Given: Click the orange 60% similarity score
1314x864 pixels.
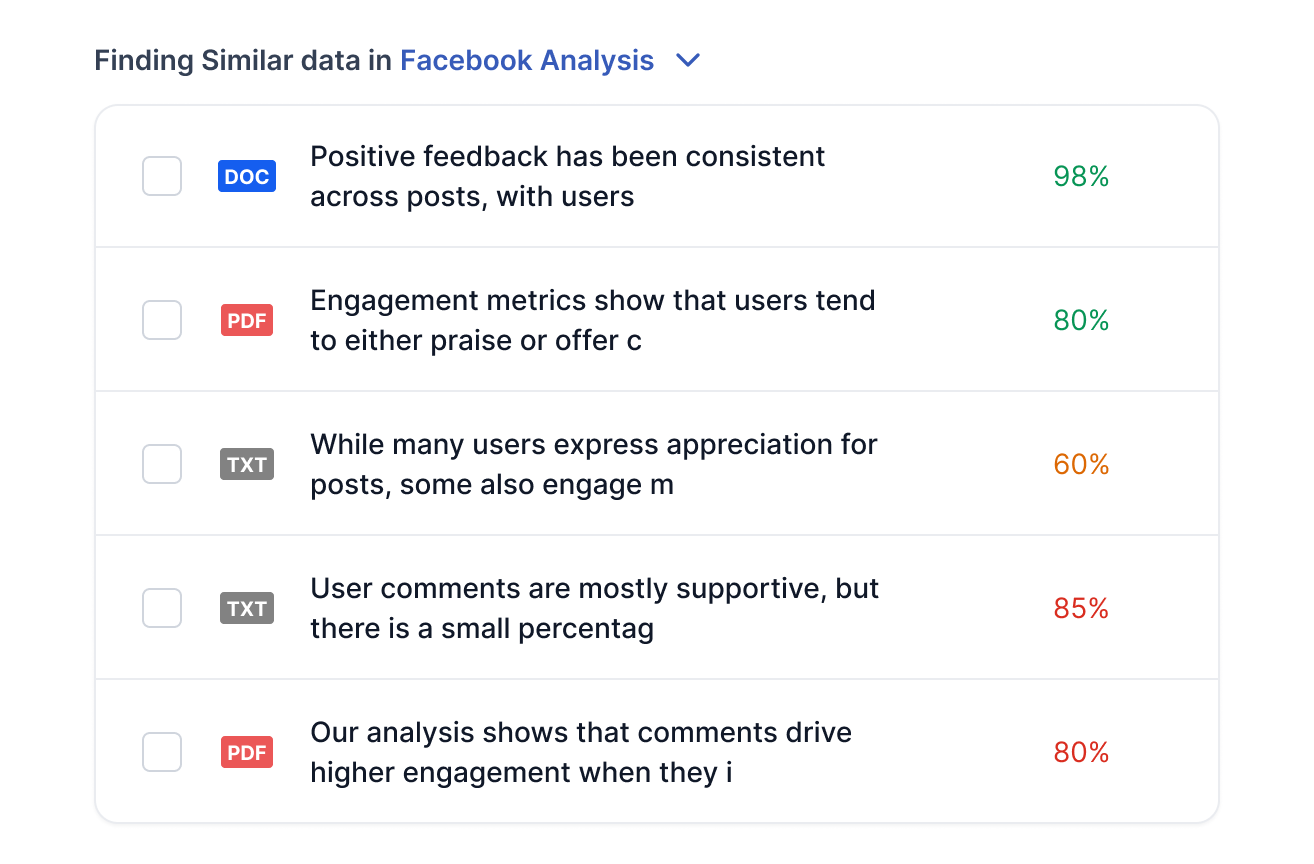Looking at the screenshot, I should pyautogui.click(x=1081, y=465).
